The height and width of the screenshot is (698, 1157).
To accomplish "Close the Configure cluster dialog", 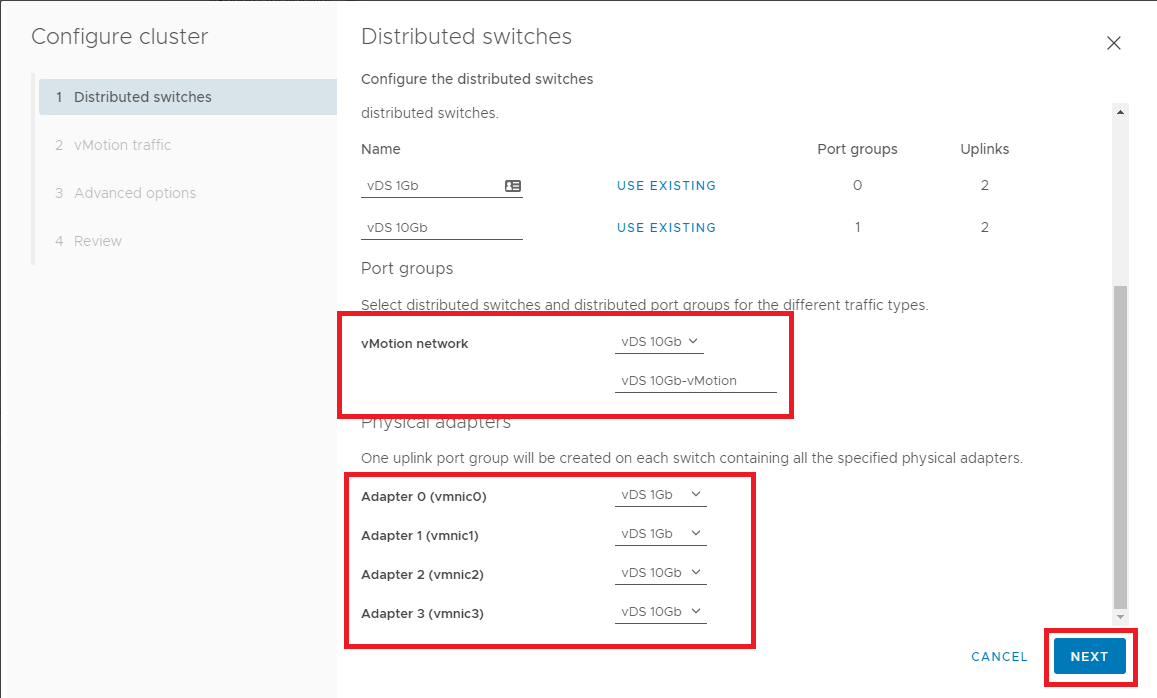I will [x=1113, y=43].
